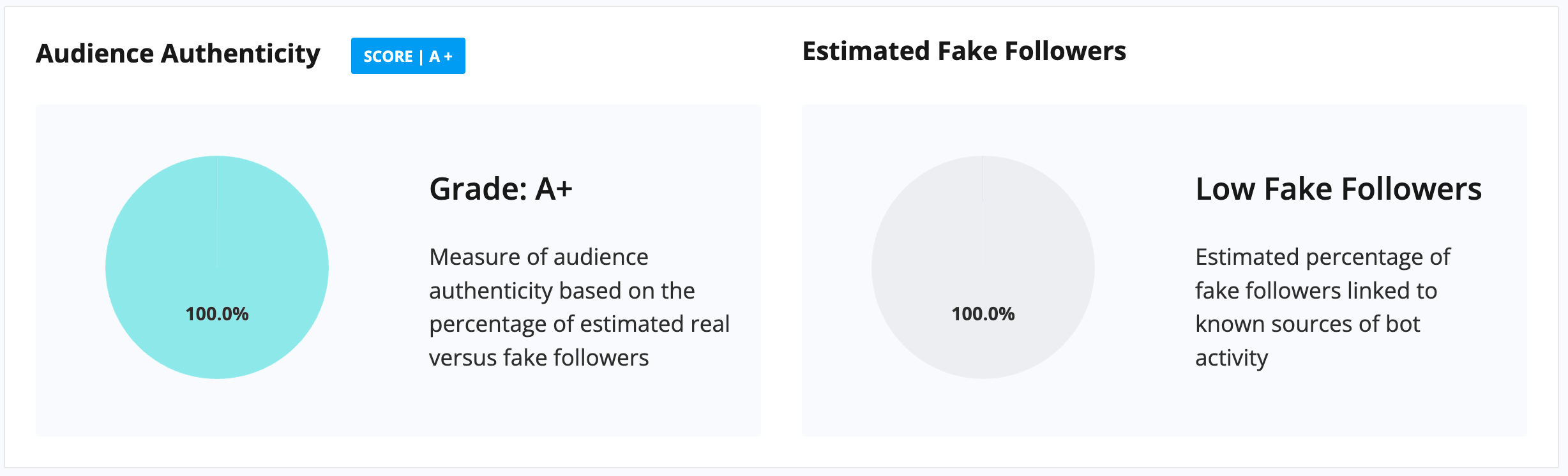
Task: Click 'known sources of bot' text line
Action: pyautogui.click(x=1308, y=324)
